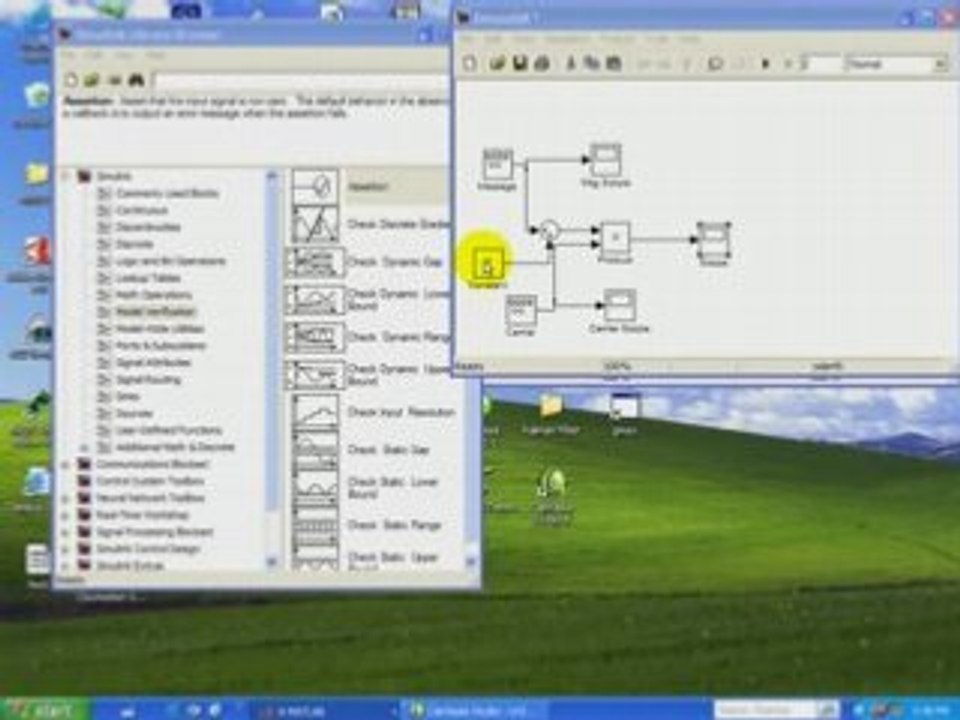The image size is (960, 720).
Task: Select the Carrier source block
Action: (x=521, y=312)
